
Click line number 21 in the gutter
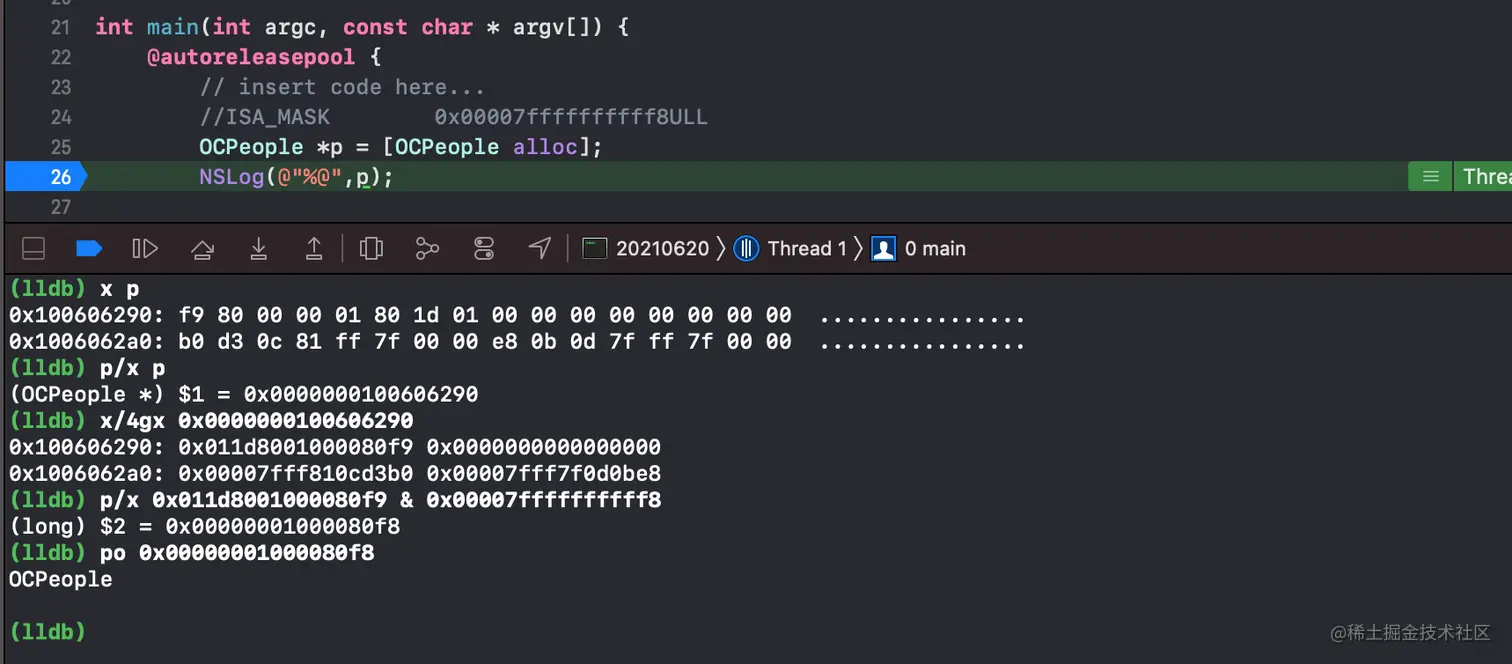point(60,27)
